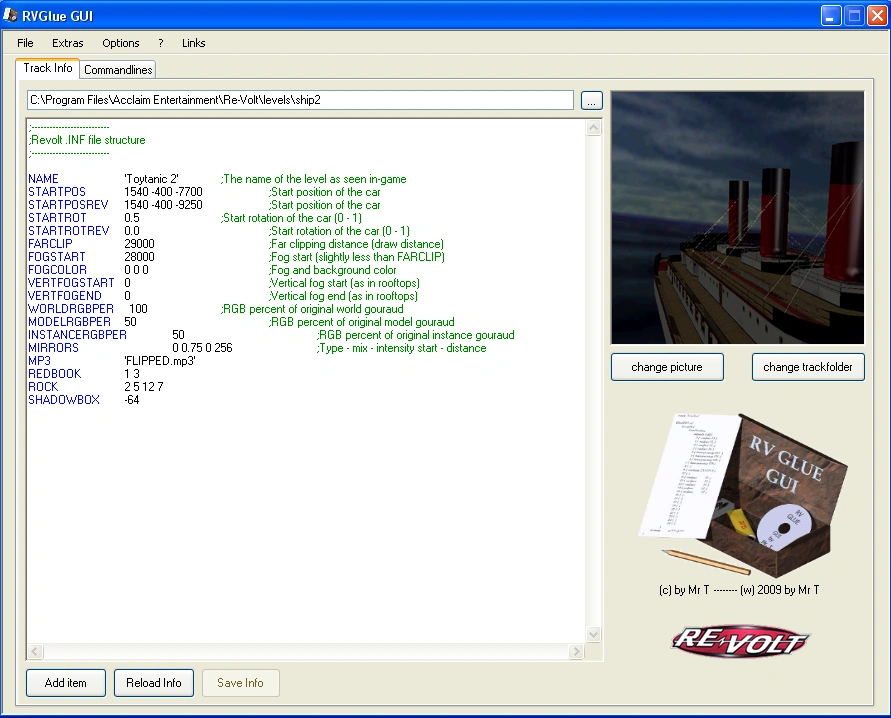Click the horizontal scrollbar right arrow

click(576, 652)
